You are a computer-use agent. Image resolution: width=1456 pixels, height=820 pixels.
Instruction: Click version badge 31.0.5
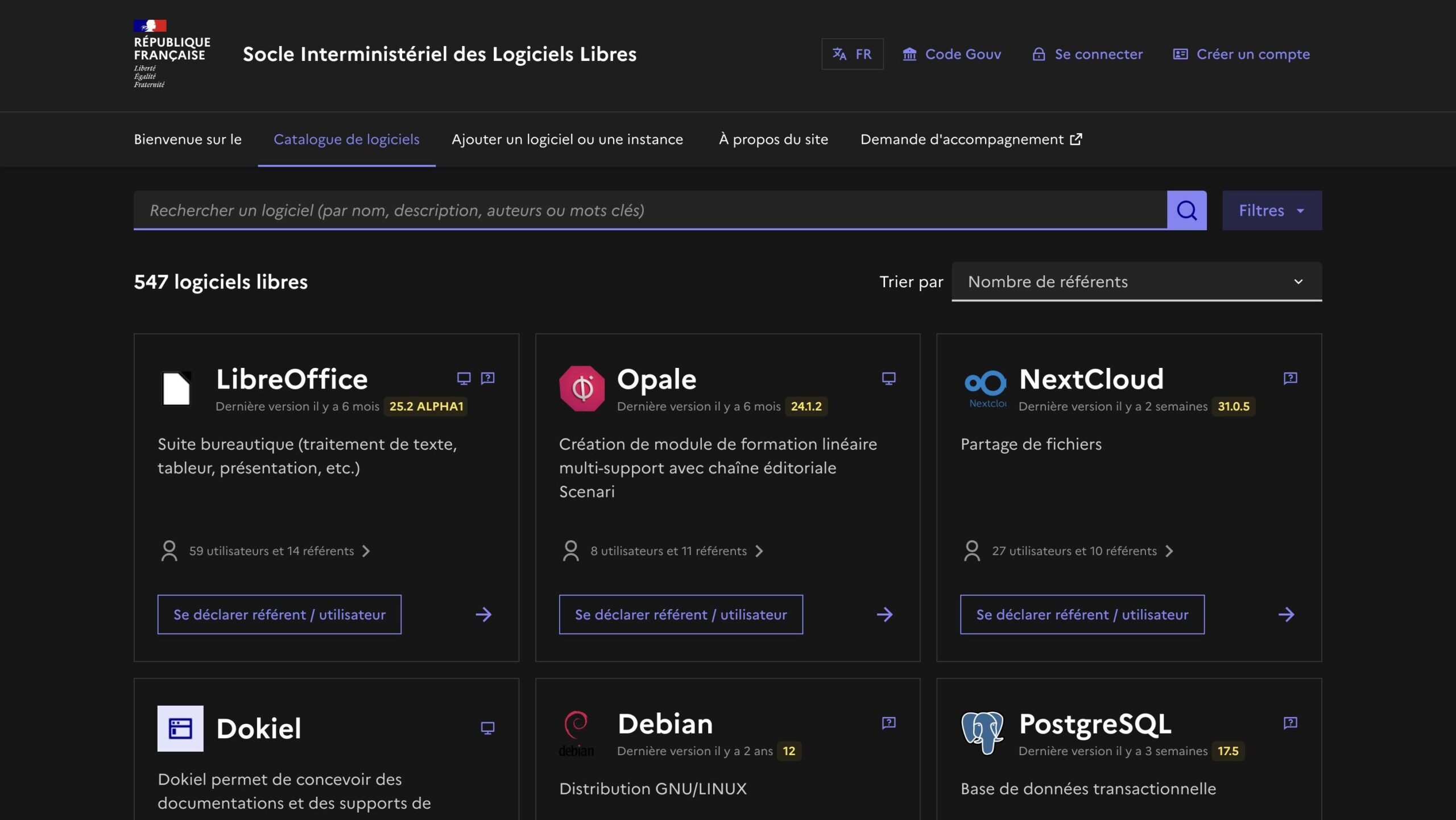[x=1234, y=406]
